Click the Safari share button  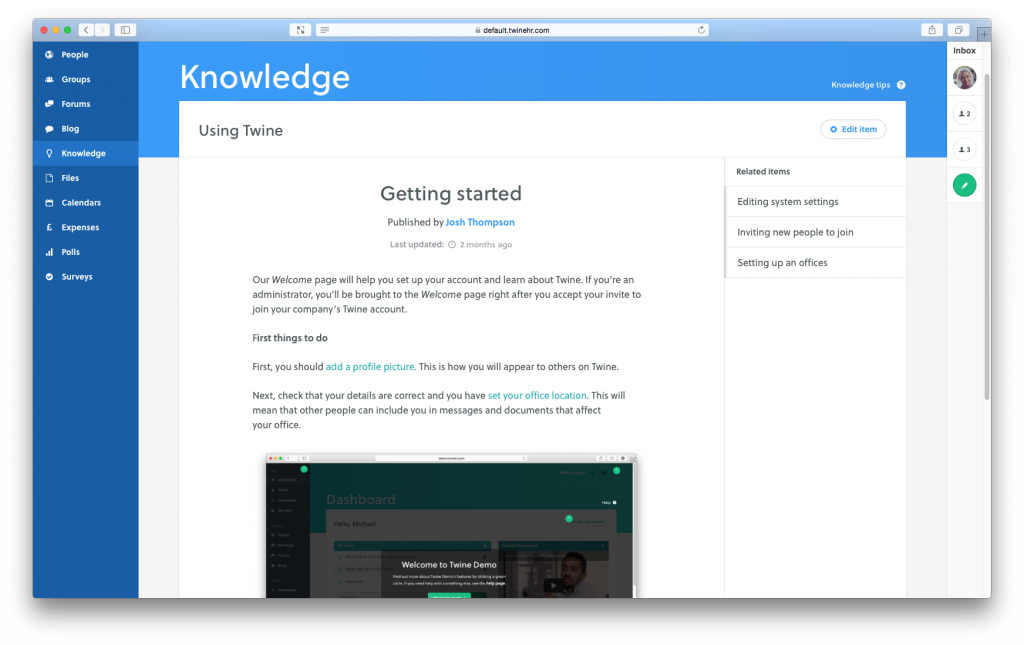[x=932, y=30]
